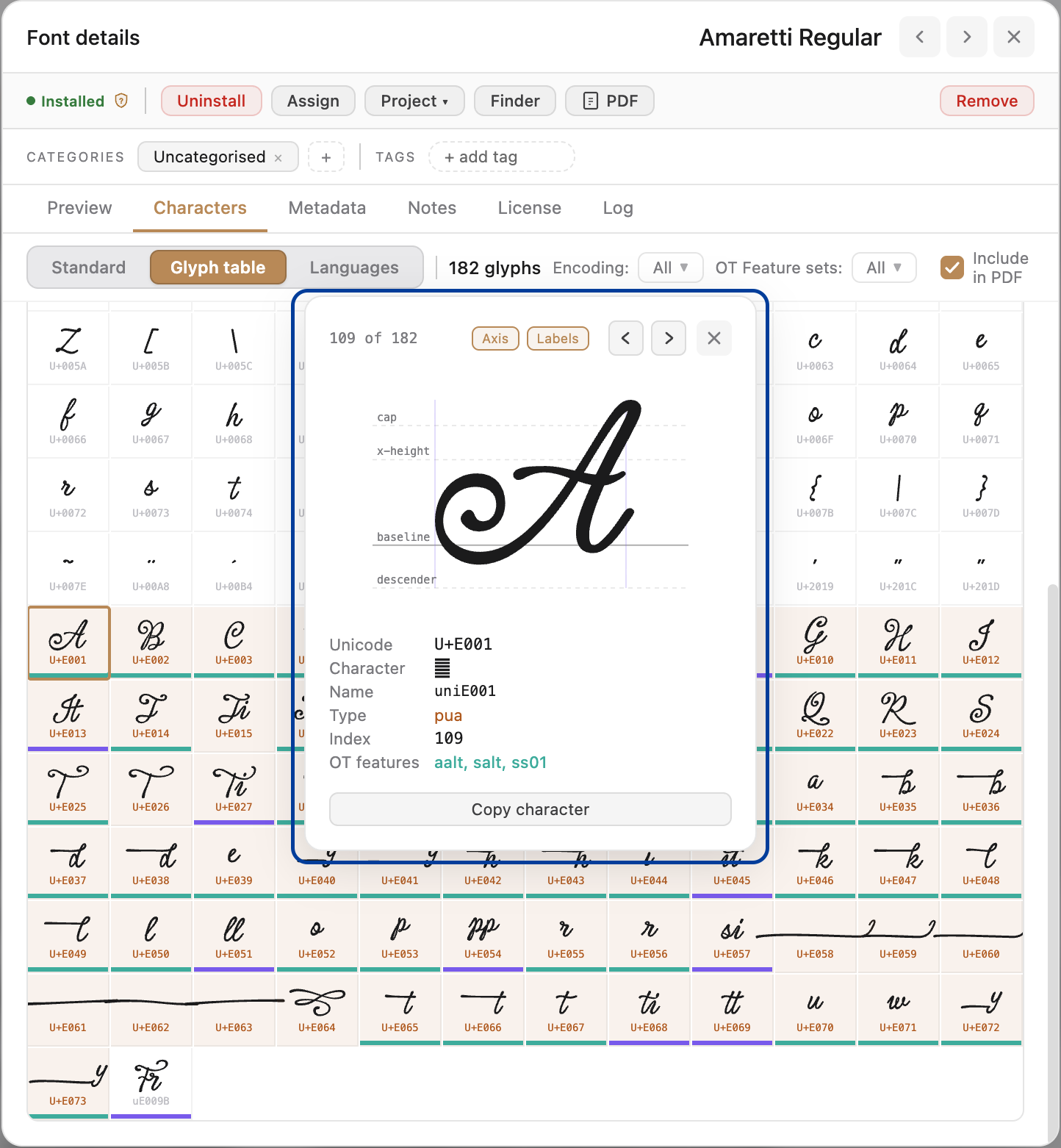Click Copy character button

[530, 809]
